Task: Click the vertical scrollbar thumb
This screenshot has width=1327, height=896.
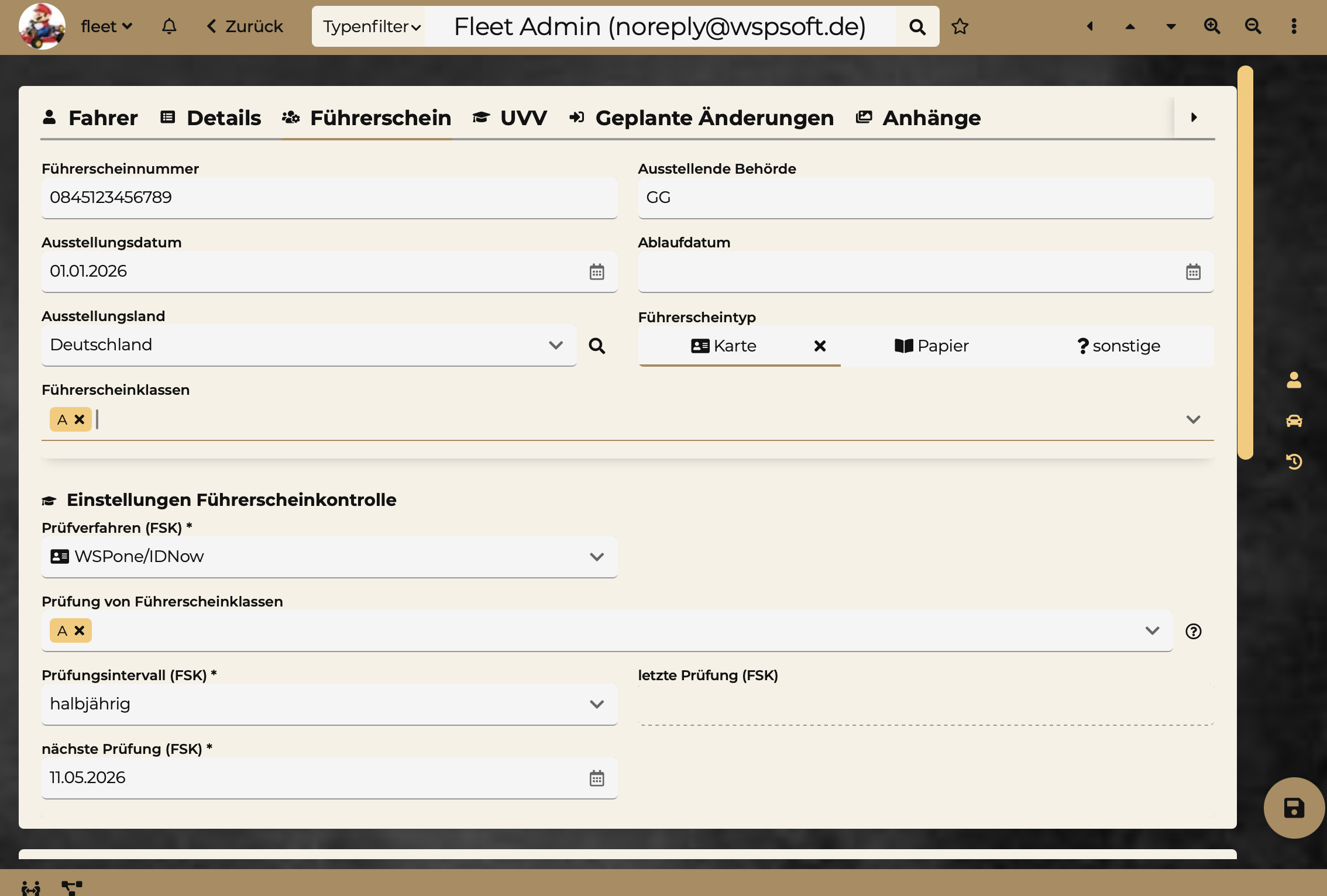Action: point(1245,262)
